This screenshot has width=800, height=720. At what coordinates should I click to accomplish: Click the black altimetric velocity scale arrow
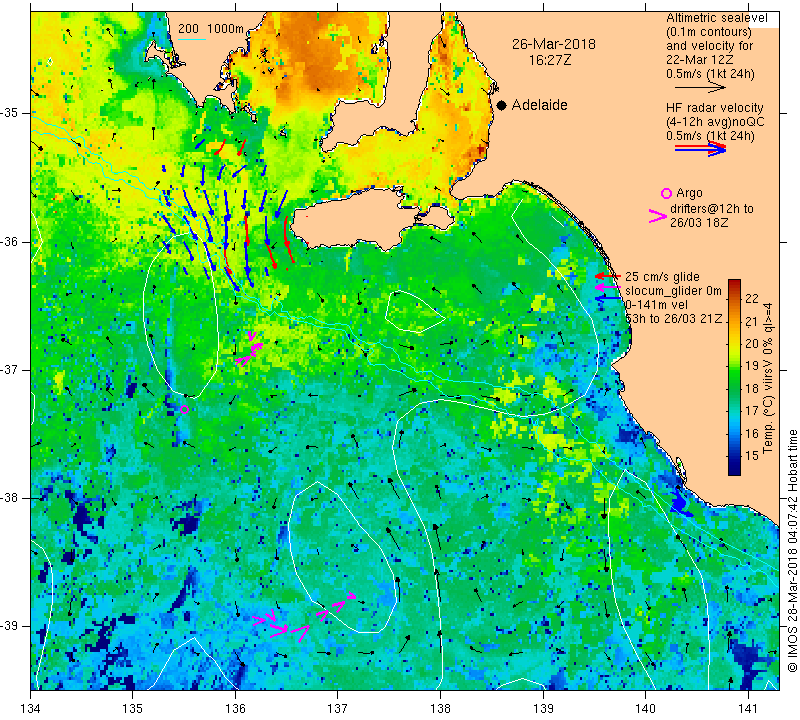click(x=700, y=88)
